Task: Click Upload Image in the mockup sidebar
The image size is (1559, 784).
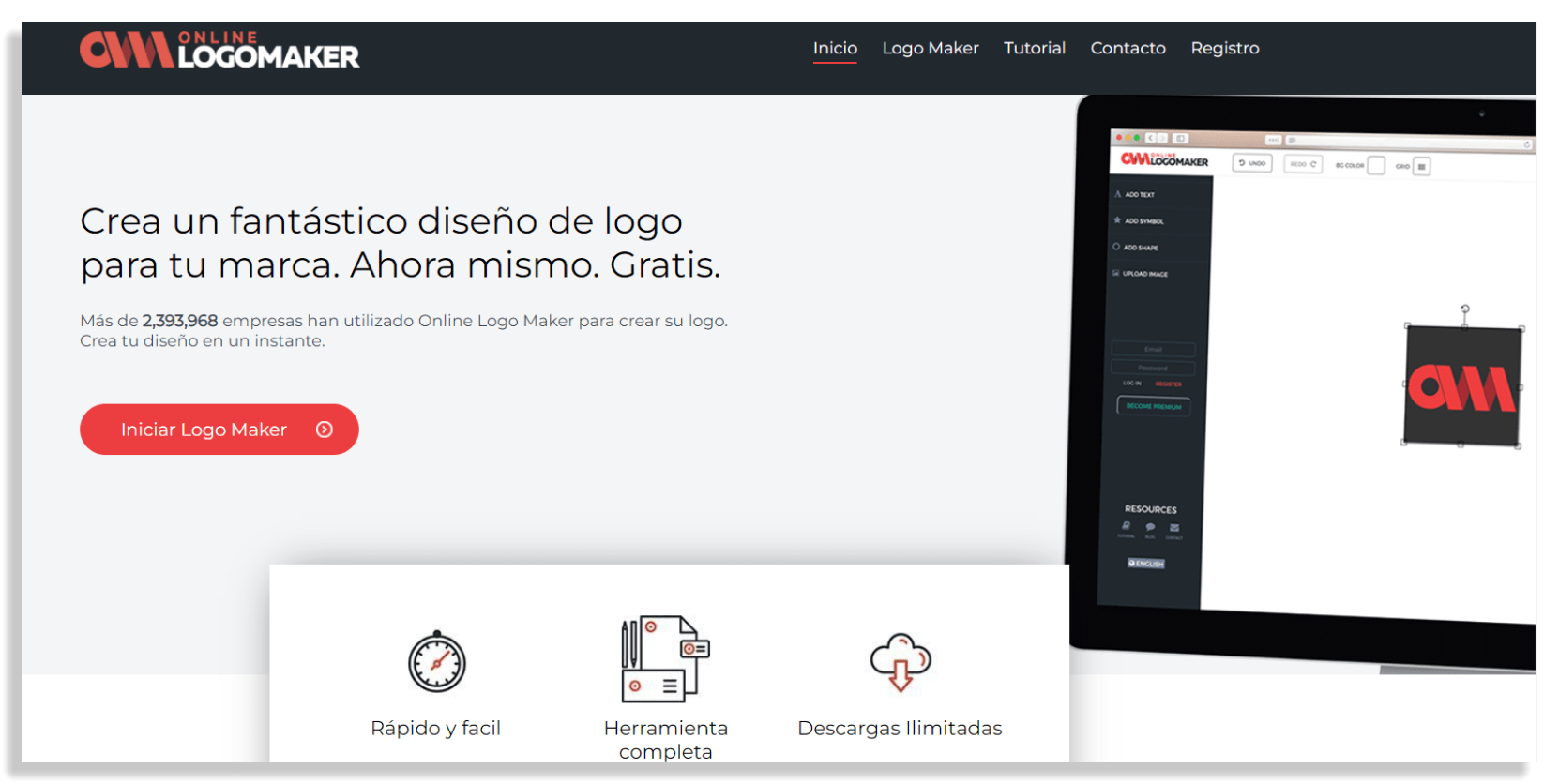Action: tap(1141, 274)
